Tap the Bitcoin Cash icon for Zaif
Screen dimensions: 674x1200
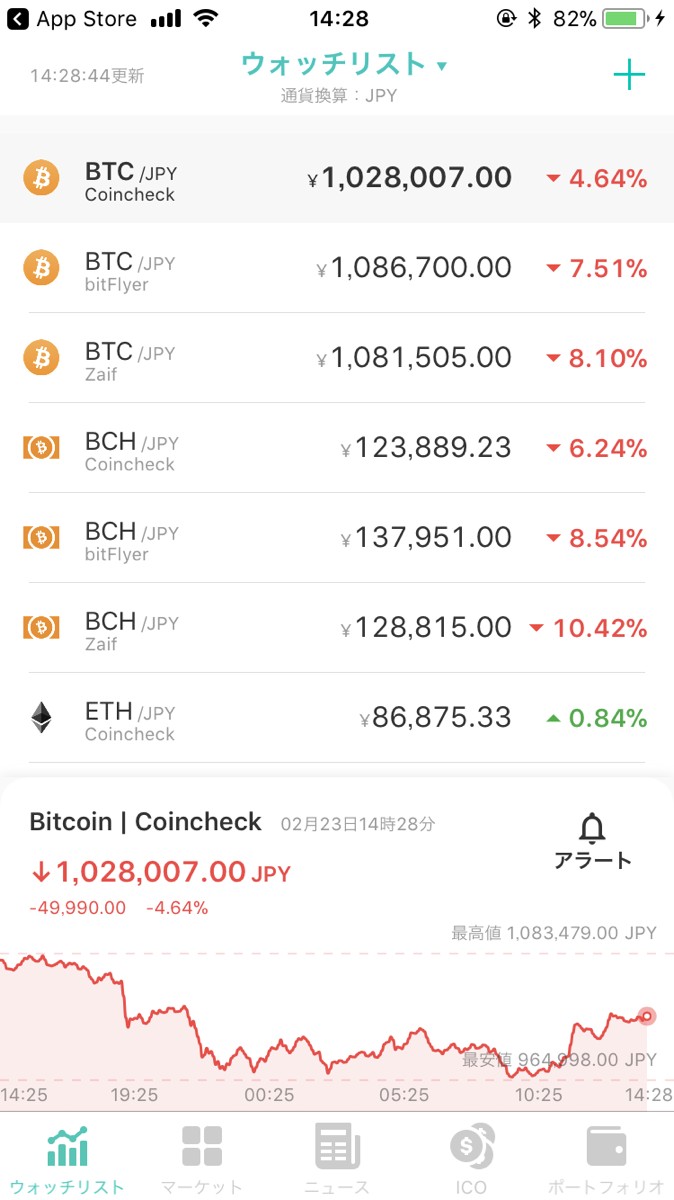41,627
